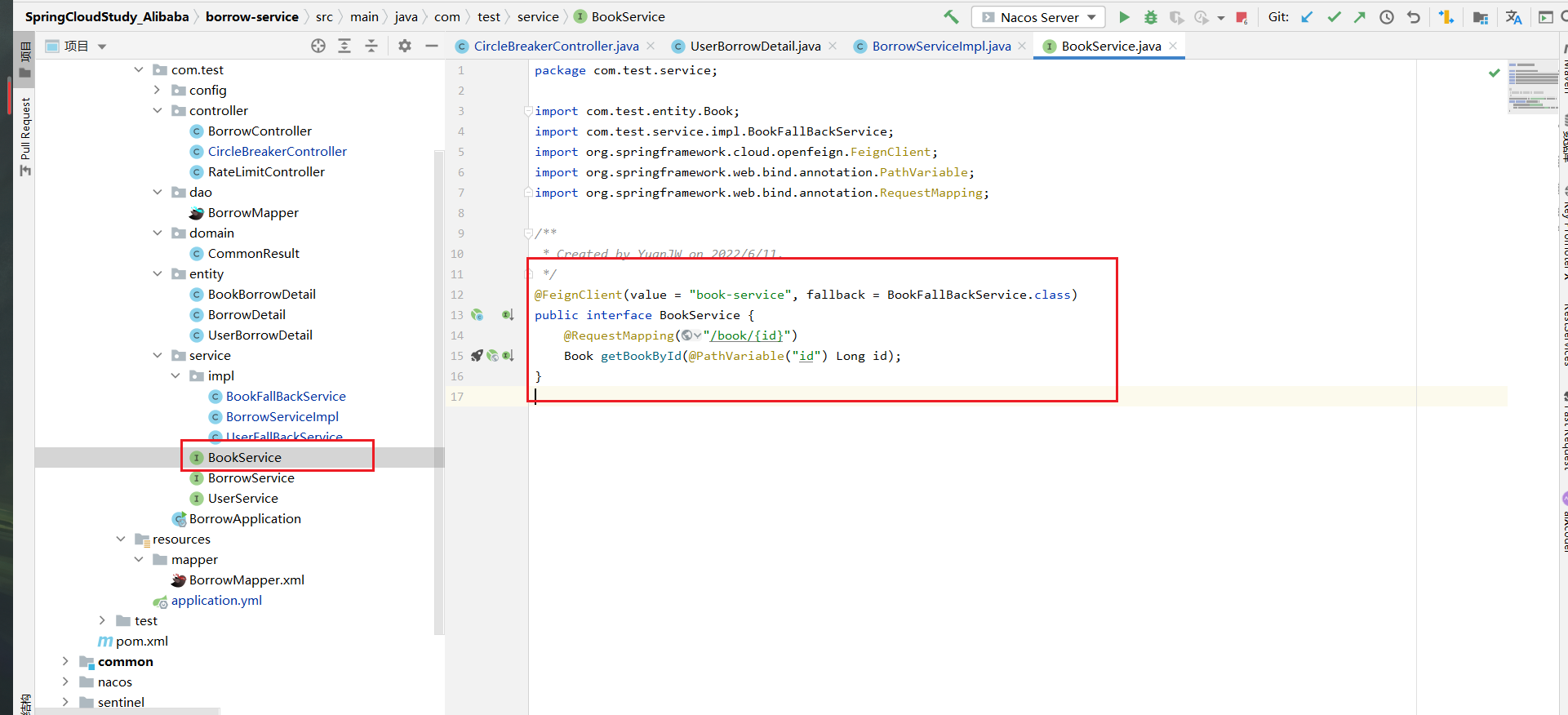Close the UserBorrowDetail.java tab
The width and height of the screenshot is (1568, 715).
click(x=833, y=46)
